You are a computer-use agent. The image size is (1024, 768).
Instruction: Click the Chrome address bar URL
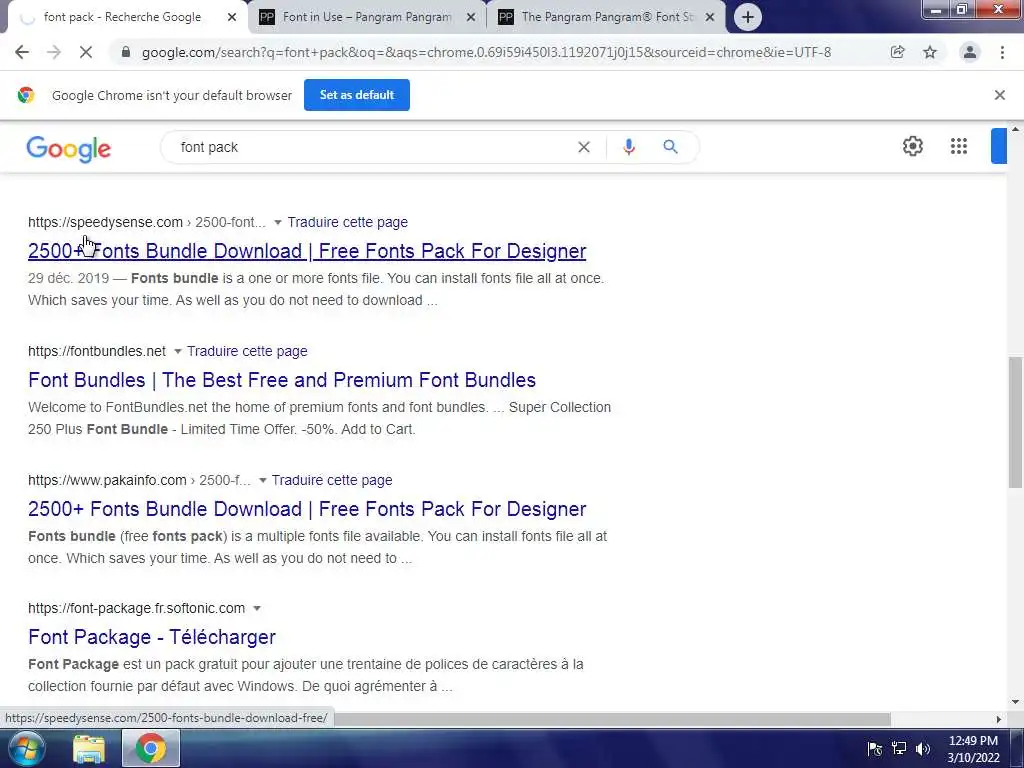coord(487,52)
